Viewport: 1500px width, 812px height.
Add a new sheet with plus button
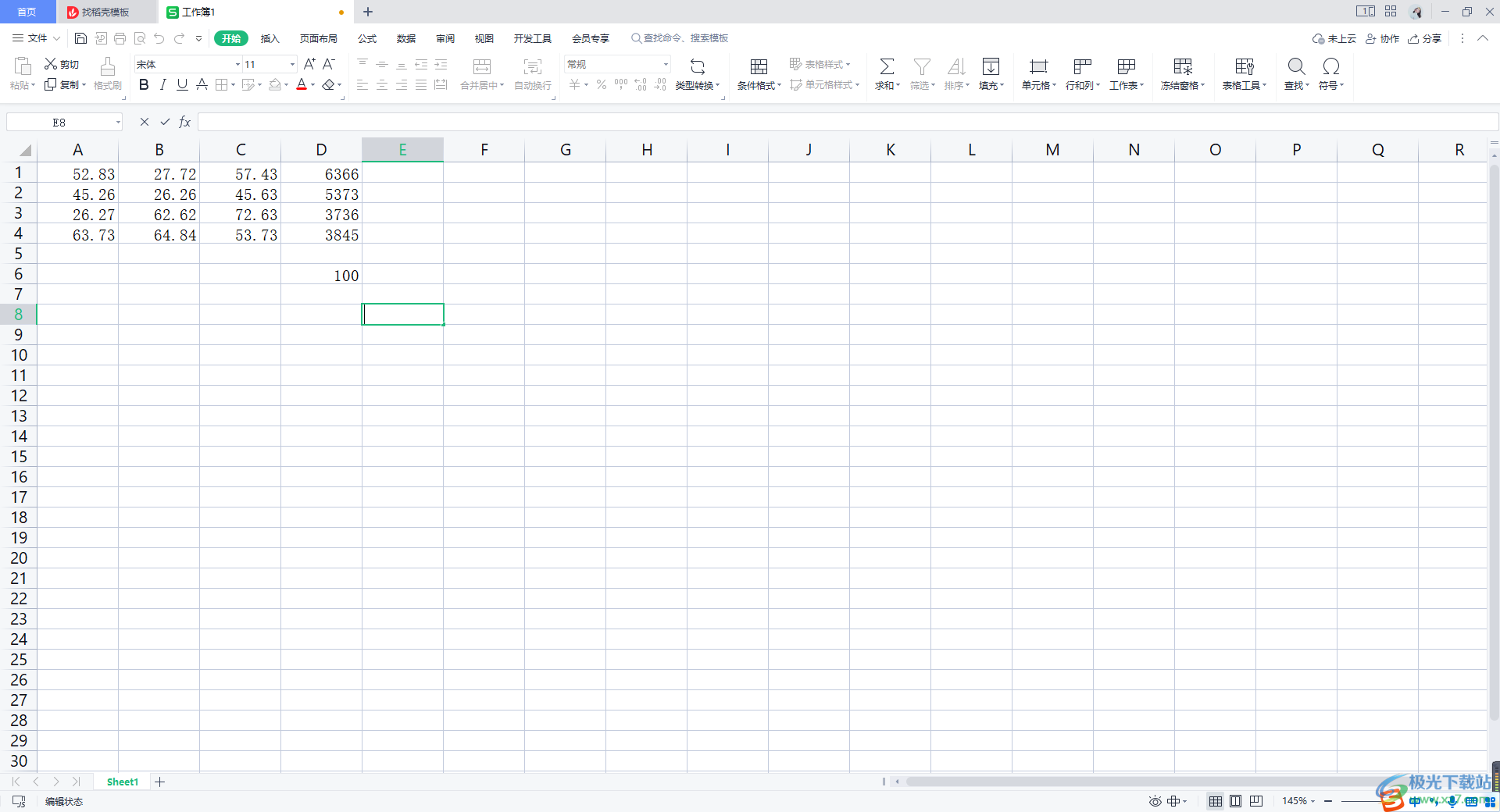pos(159,782)
